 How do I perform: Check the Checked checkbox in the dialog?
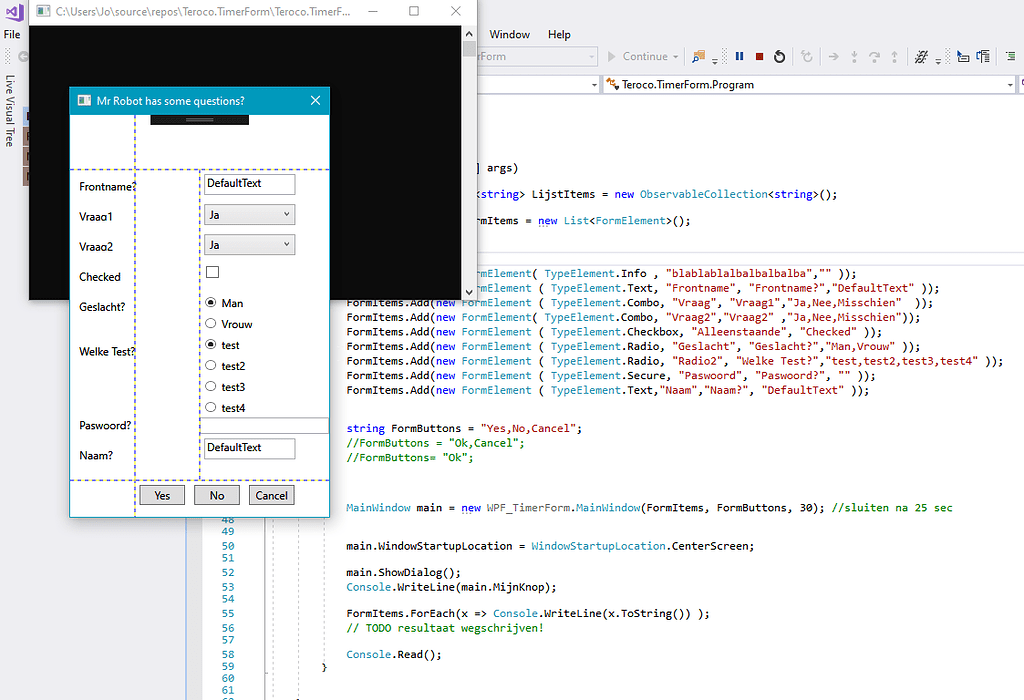pyautogui.click(x=212, y=271)
